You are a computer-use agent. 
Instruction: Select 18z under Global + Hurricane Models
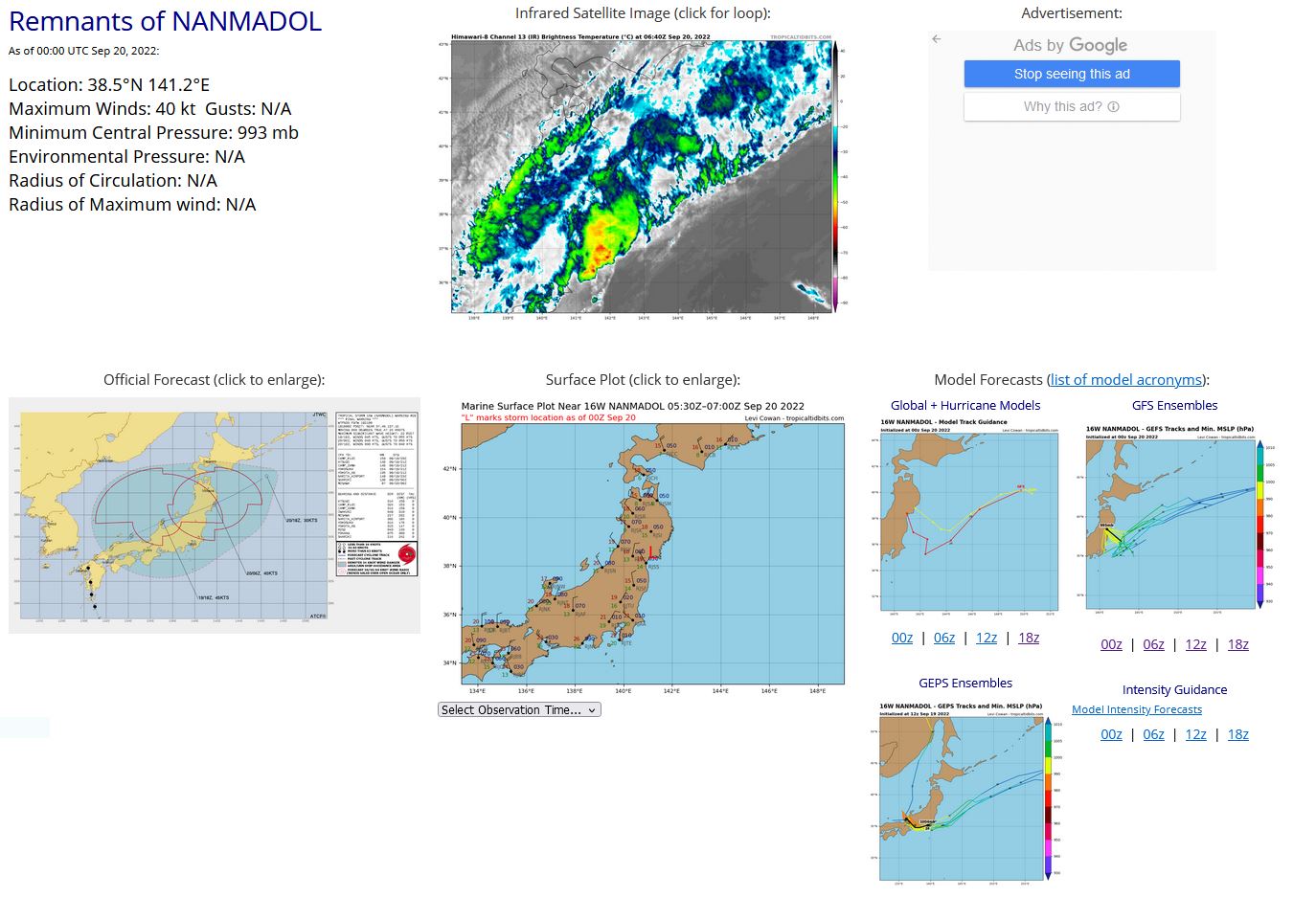click(x=1029, y=639)
